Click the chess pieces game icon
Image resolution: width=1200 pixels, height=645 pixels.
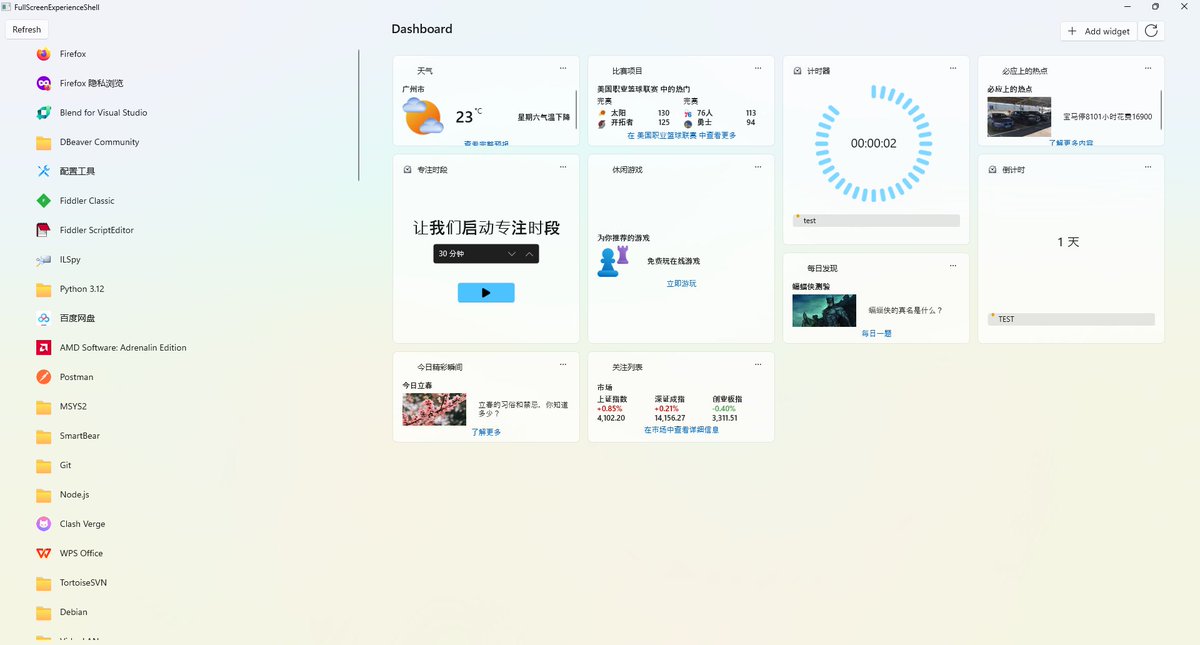pyautogui.click(x=613, y=262)
